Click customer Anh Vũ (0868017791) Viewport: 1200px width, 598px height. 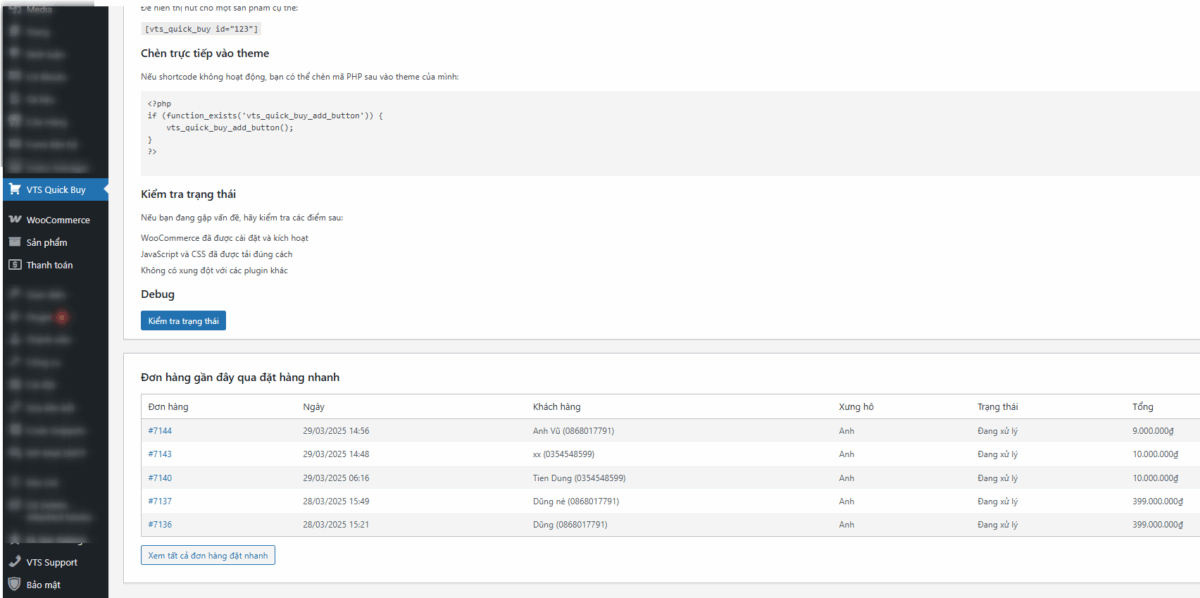point(574,431)
